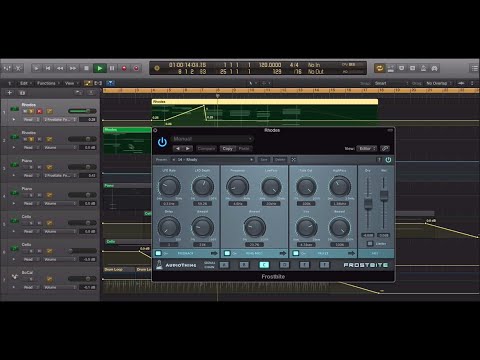Toggle the Freeze section On checkbox

[296, 253]
